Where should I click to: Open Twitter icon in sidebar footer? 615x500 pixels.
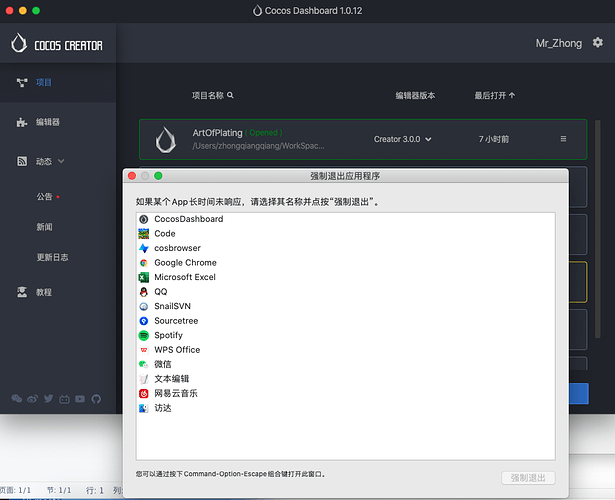click(x=49, y=399)
